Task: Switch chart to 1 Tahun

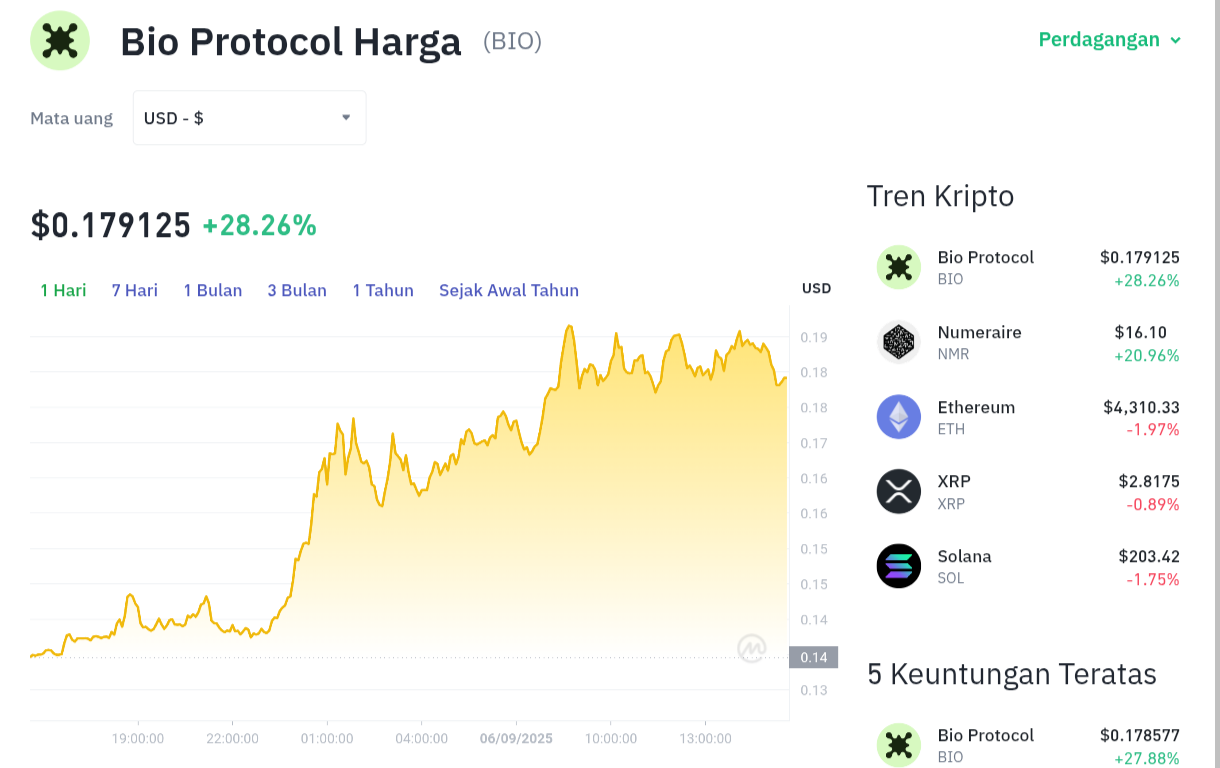Action: pos(383,290)
